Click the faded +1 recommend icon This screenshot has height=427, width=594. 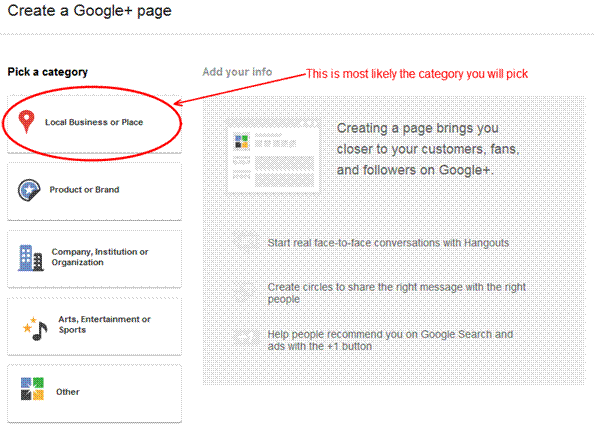tap(245, 336)
